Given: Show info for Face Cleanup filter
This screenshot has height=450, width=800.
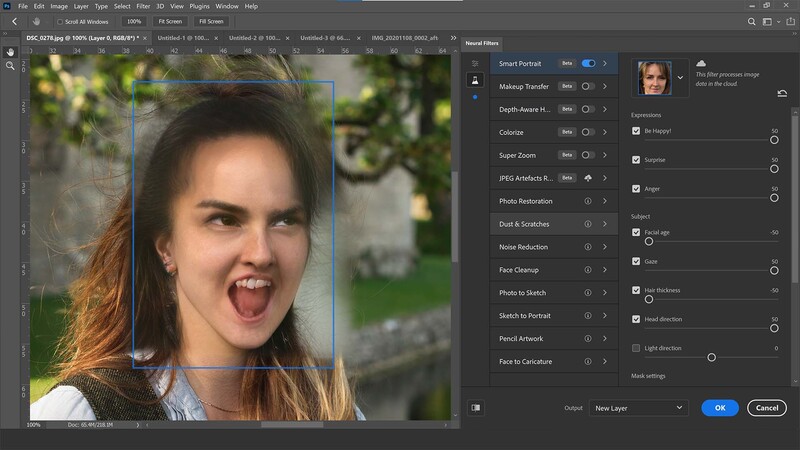Looking at the screenshot, I should coord(588,270).
